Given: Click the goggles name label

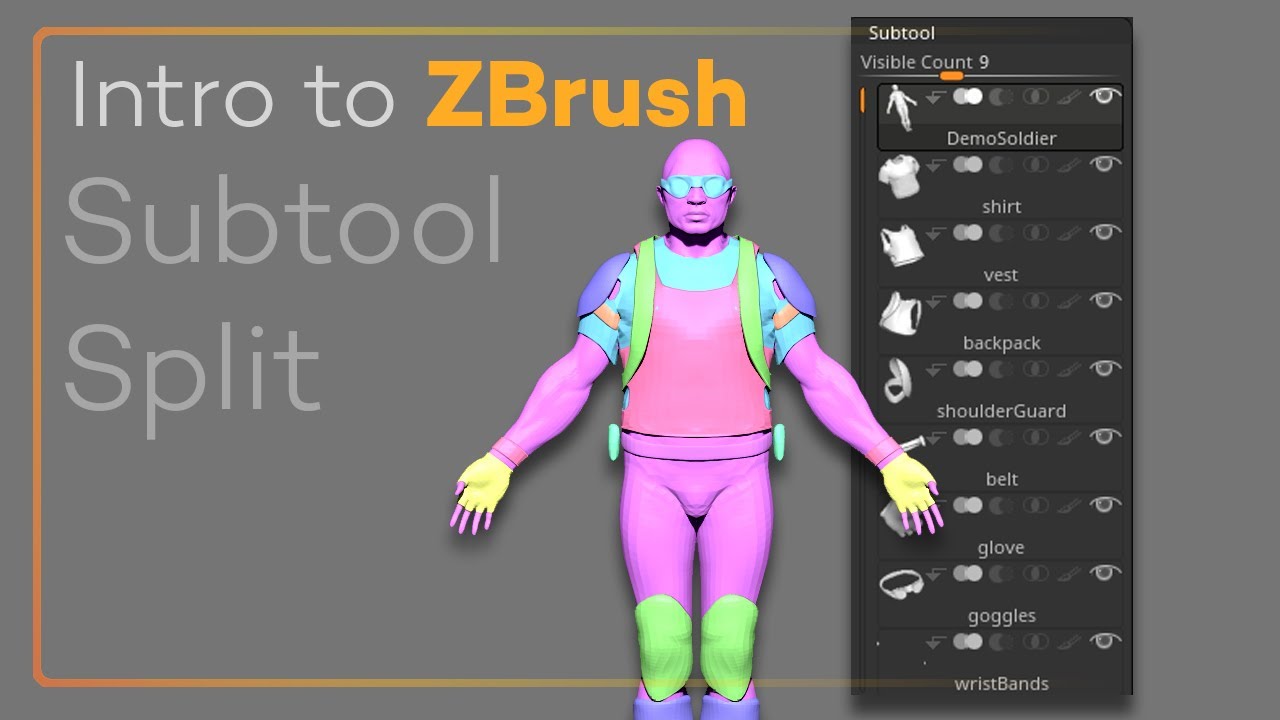Looking at the screenshot, I should pos(1001,616).
